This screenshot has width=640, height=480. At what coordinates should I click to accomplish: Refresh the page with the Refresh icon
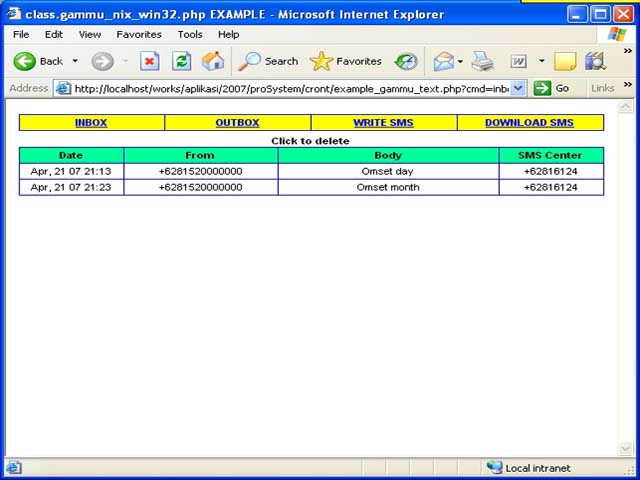[x=181, y=61]
